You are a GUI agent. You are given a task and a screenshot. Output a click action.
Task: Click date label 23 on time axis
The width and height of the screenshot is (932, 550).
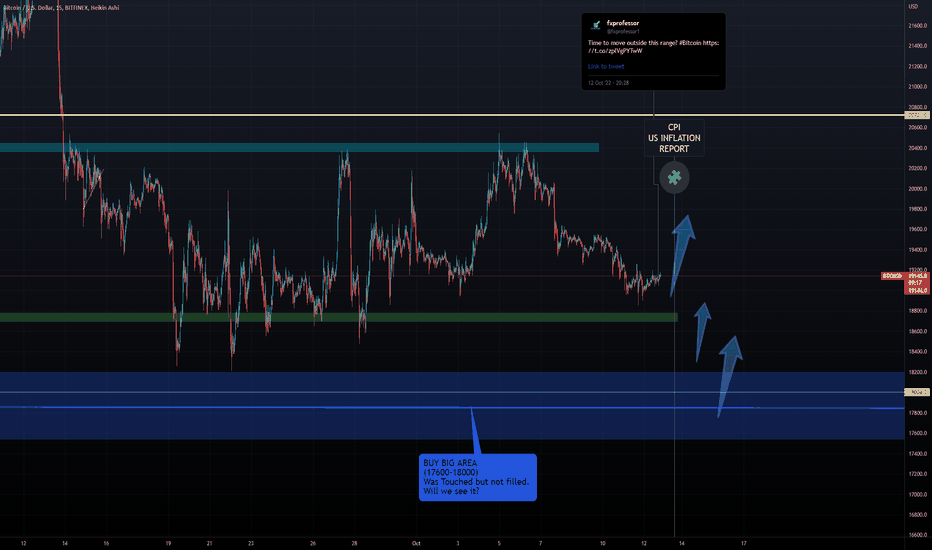(x=251, y=543)
